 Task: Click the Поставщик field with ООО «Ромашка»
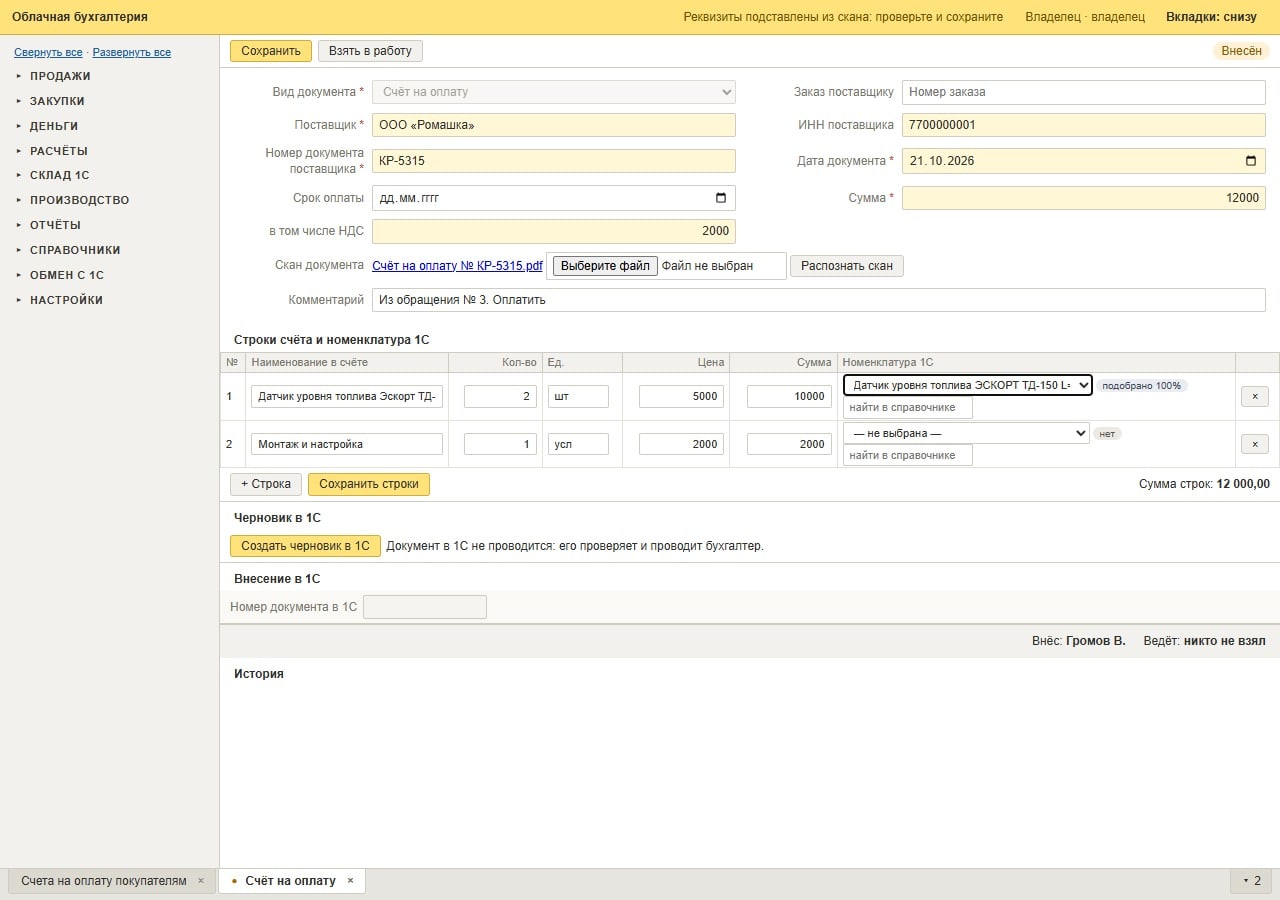(x=554, y=125)
